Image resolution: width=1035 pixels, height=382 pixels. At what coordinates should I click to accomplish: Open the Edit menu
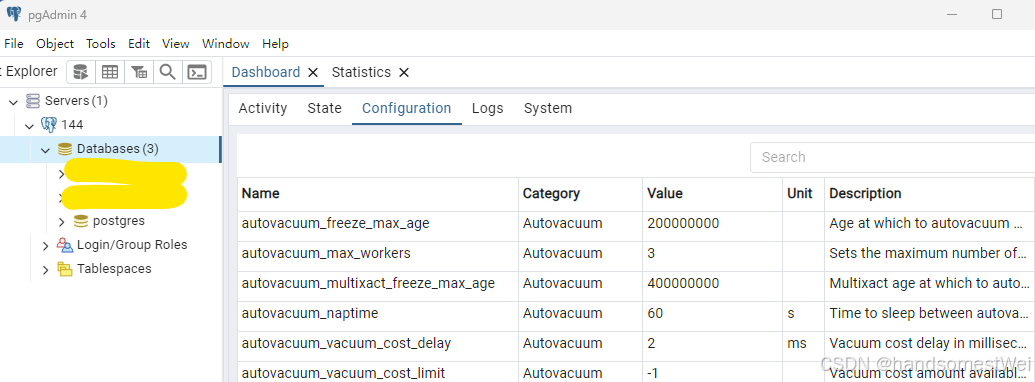(x=139, y=44)
